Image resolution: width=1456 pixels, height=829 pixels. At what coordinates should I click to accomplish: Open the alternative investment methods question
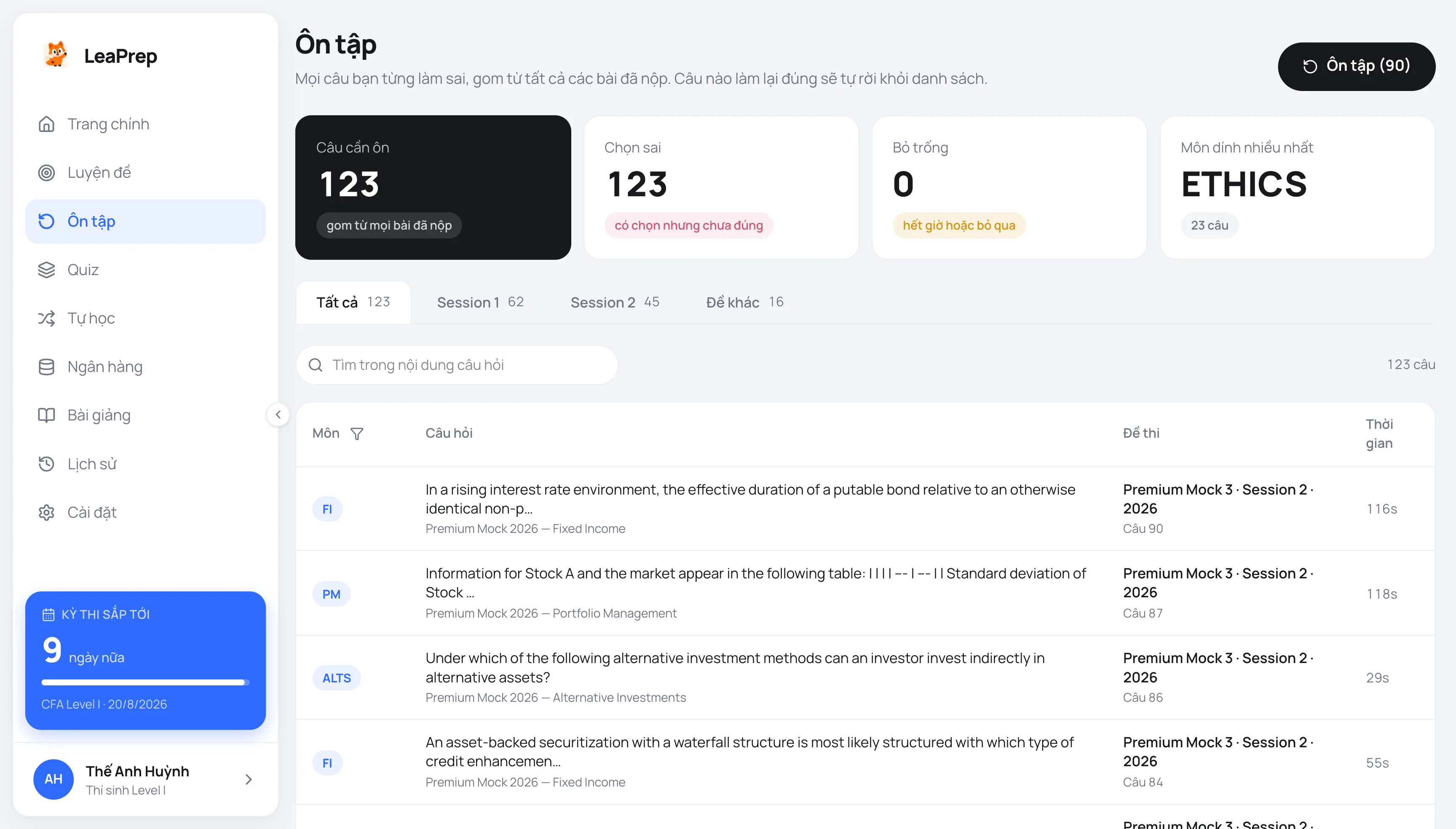tap(865, 677)
